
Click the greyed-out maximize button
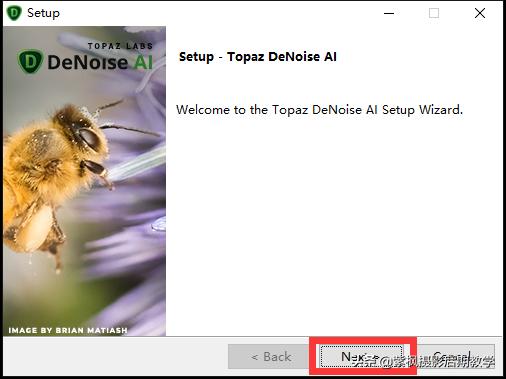click(x=434, y=13)
